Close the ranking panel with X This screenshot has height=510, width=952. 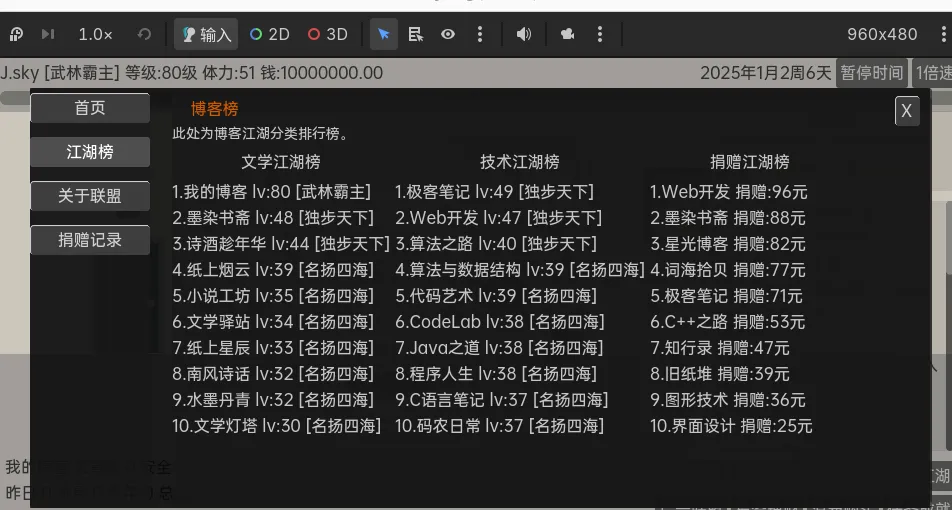pos(907,111)
